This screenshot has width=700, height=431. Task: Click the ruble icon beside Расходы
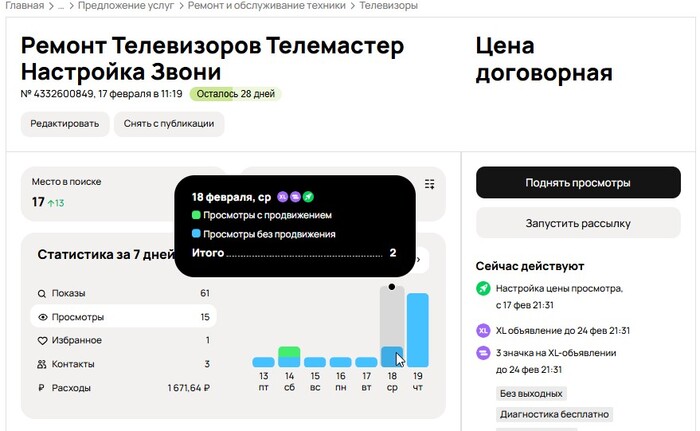[41, 388]
